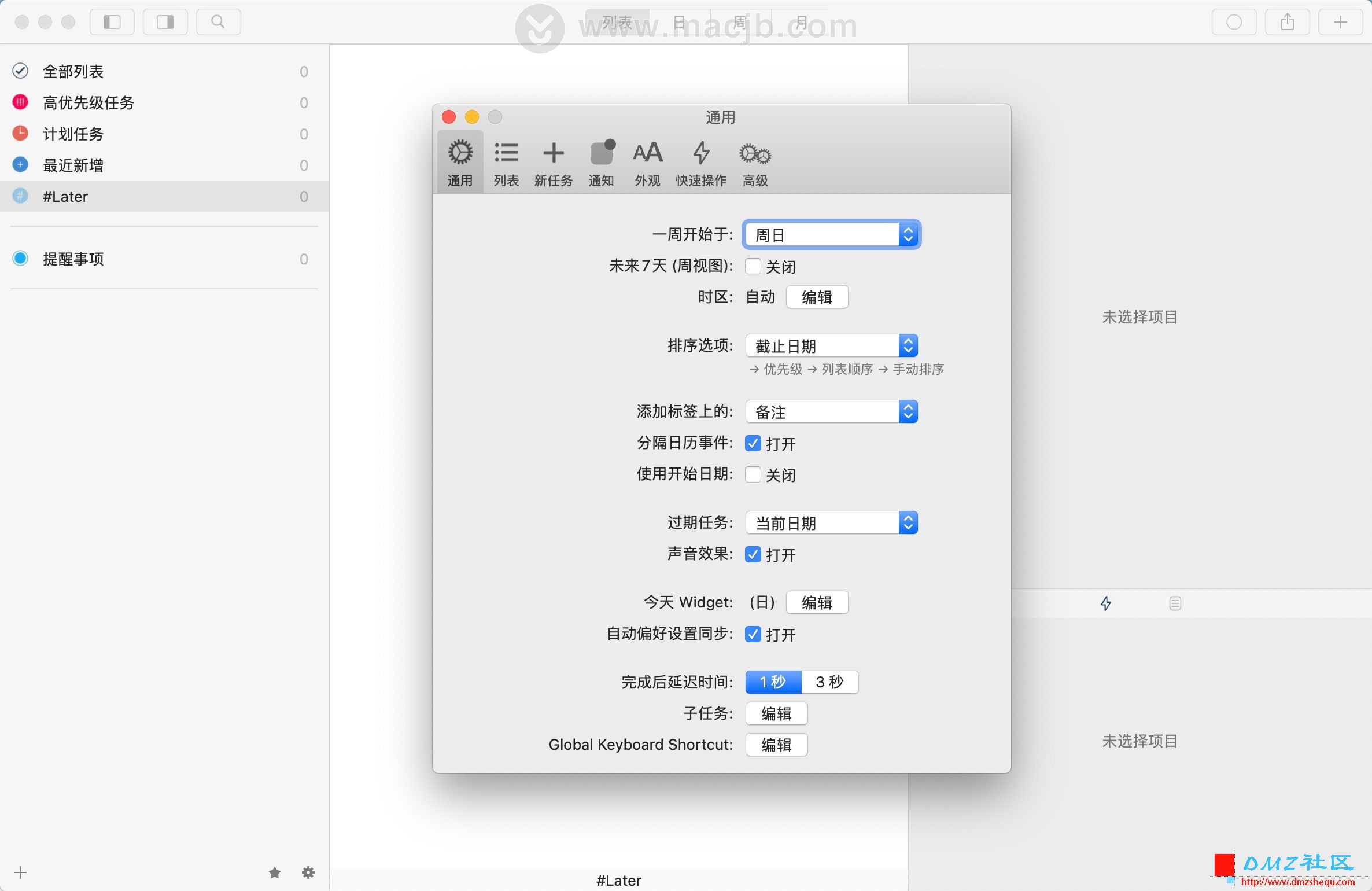Switch to 周 view in main toolbar
Screen dimensions: 1372x891
tap(740, 22)
